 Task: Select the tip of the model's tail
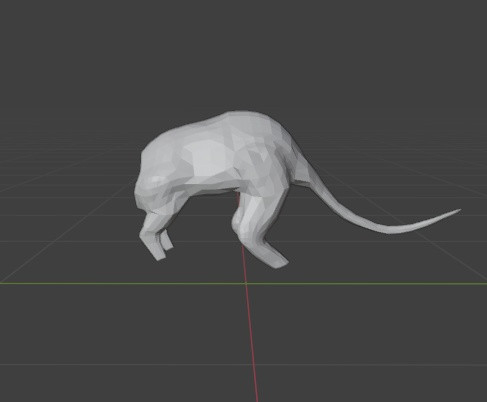457,211
